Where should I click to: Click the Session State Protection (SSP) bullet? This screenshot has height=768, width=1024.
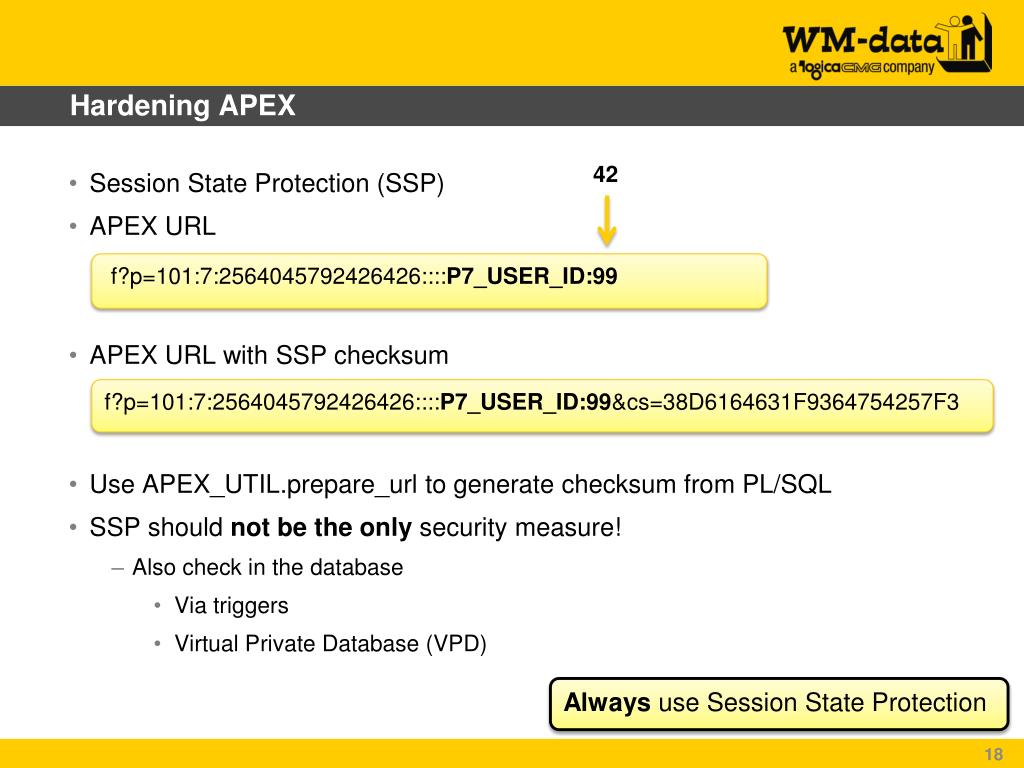click(266, 184)
